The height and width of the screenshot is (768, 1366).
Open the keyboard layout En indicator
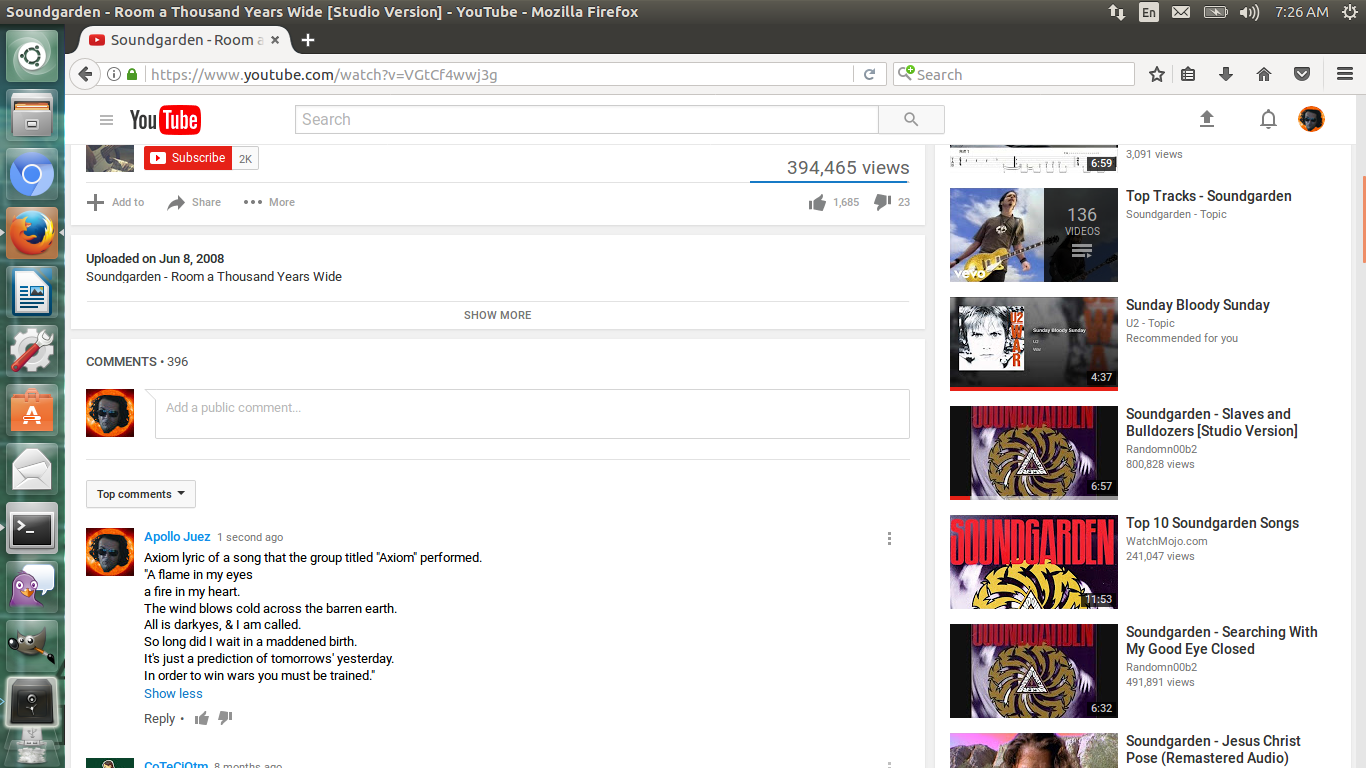(1149, 12)
